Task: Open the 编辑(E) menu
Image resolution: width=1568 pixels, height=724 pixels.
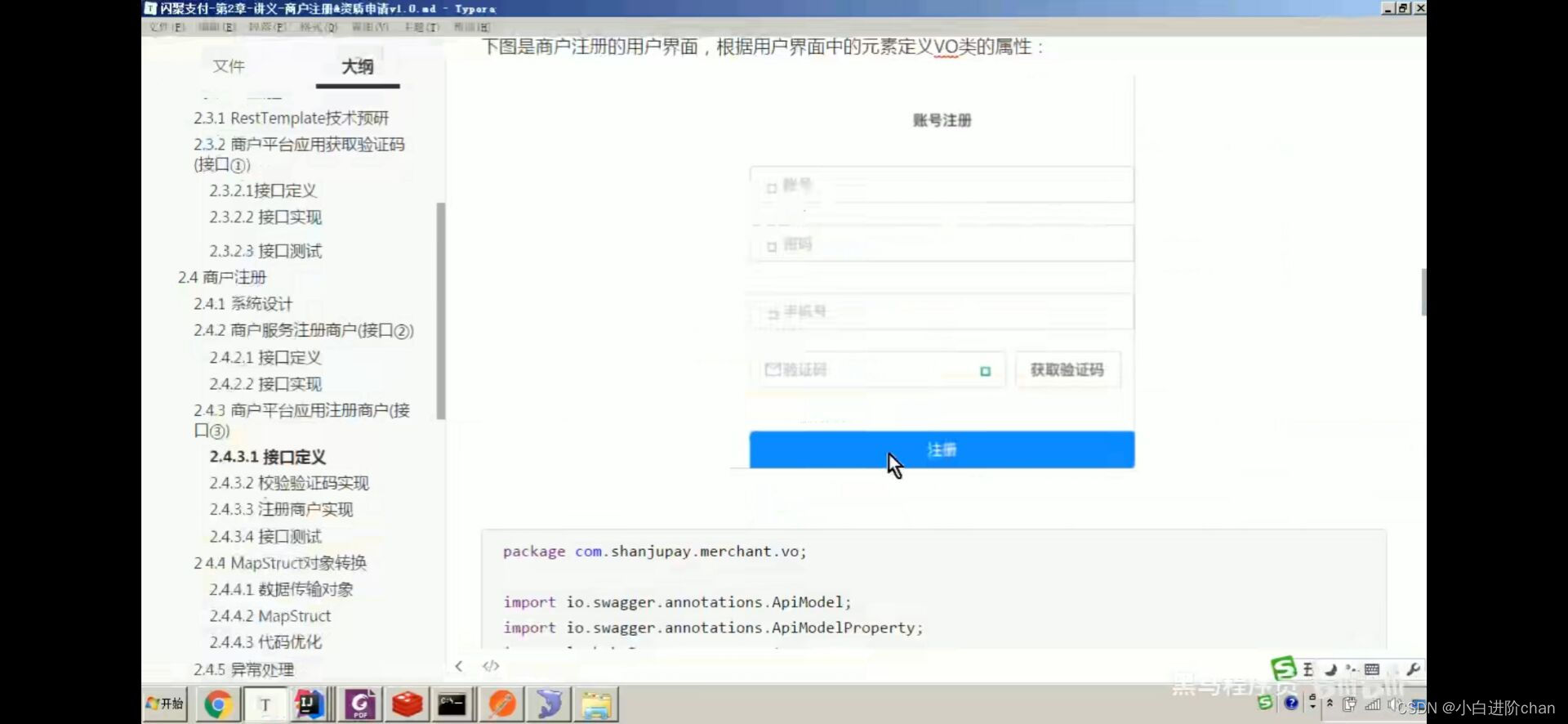Action: 217,27
